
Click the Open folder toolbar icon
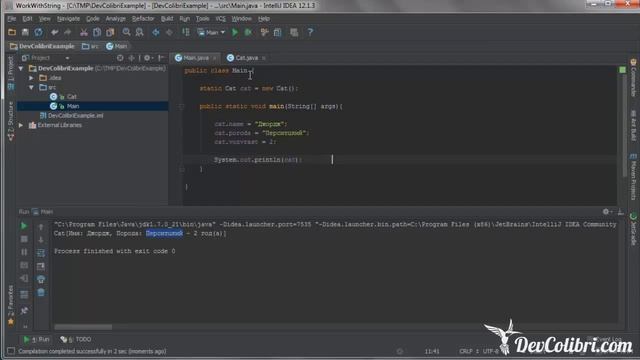tap(12, 32)
